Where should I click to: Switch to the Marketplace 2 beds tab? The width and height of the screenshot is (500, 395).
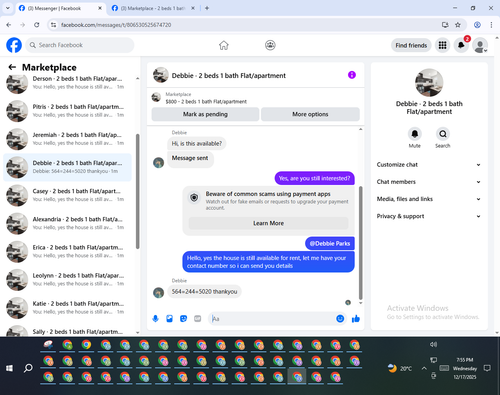click(153, 8)
